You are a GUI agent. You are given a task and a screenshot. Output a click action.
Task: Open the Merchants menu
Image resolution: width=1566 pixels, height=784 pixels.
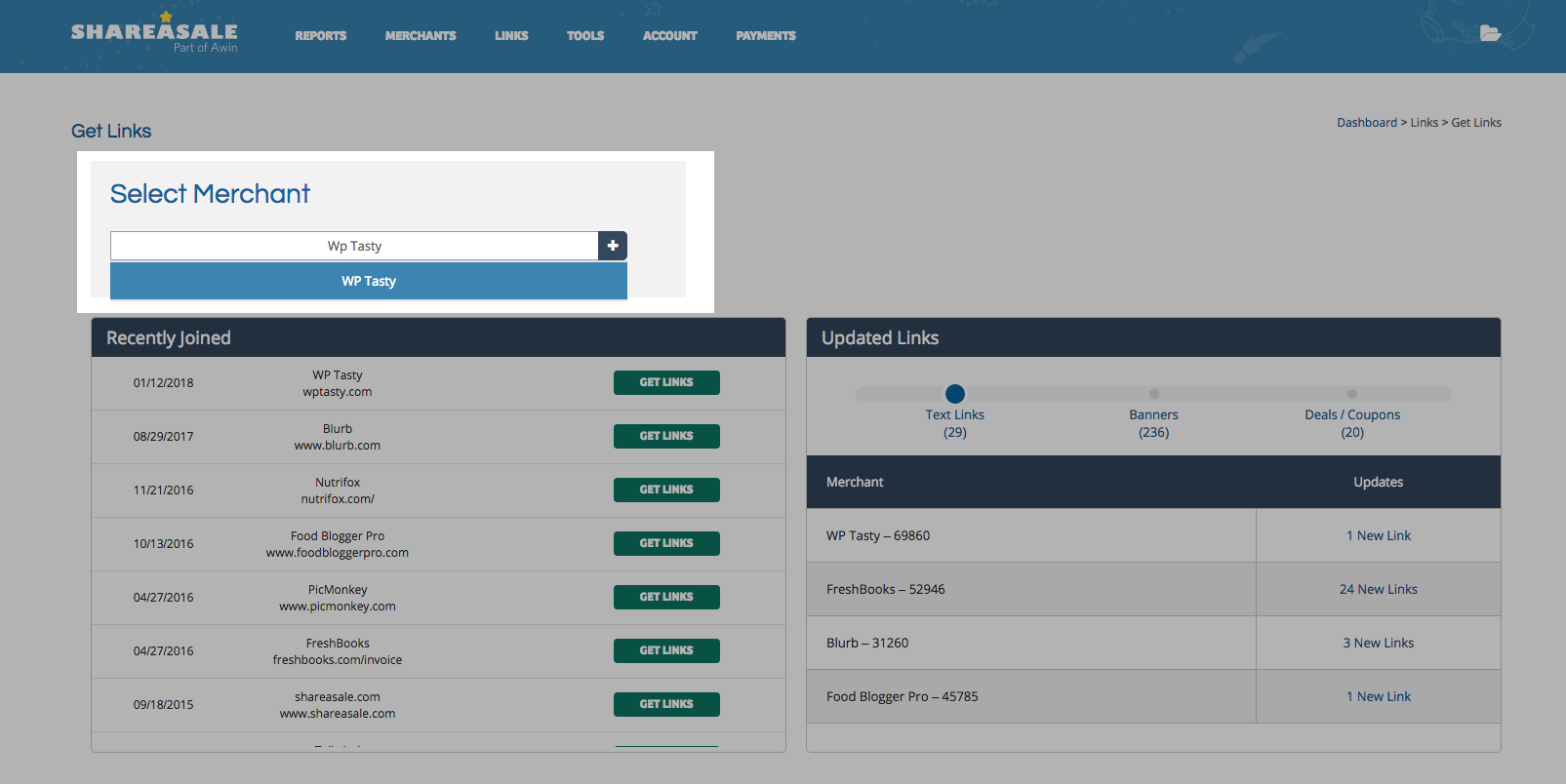pos(421,36)
